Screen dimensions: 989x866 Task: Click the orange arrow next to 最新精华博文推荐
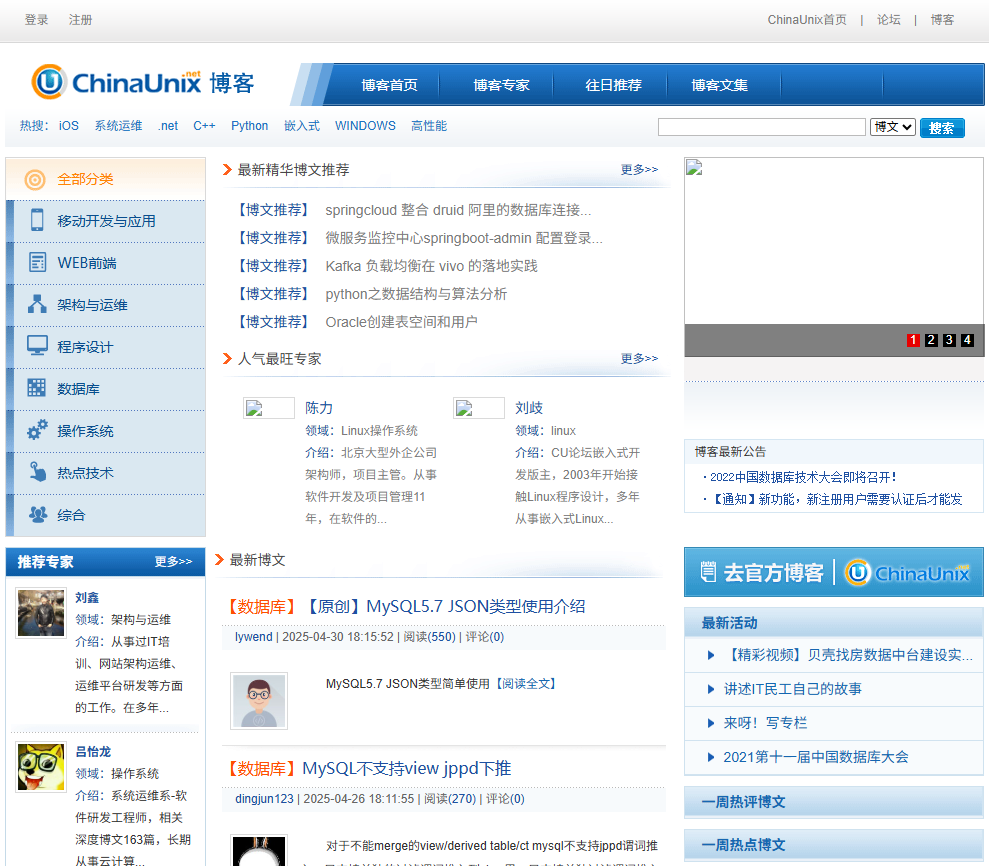click(x=227, y=170)
